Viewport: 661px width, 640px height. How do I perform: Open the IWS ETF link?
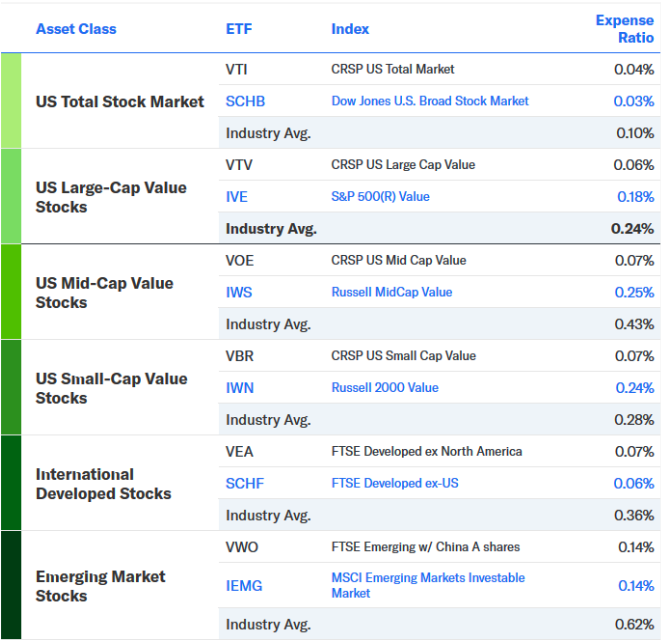(239, 292)
